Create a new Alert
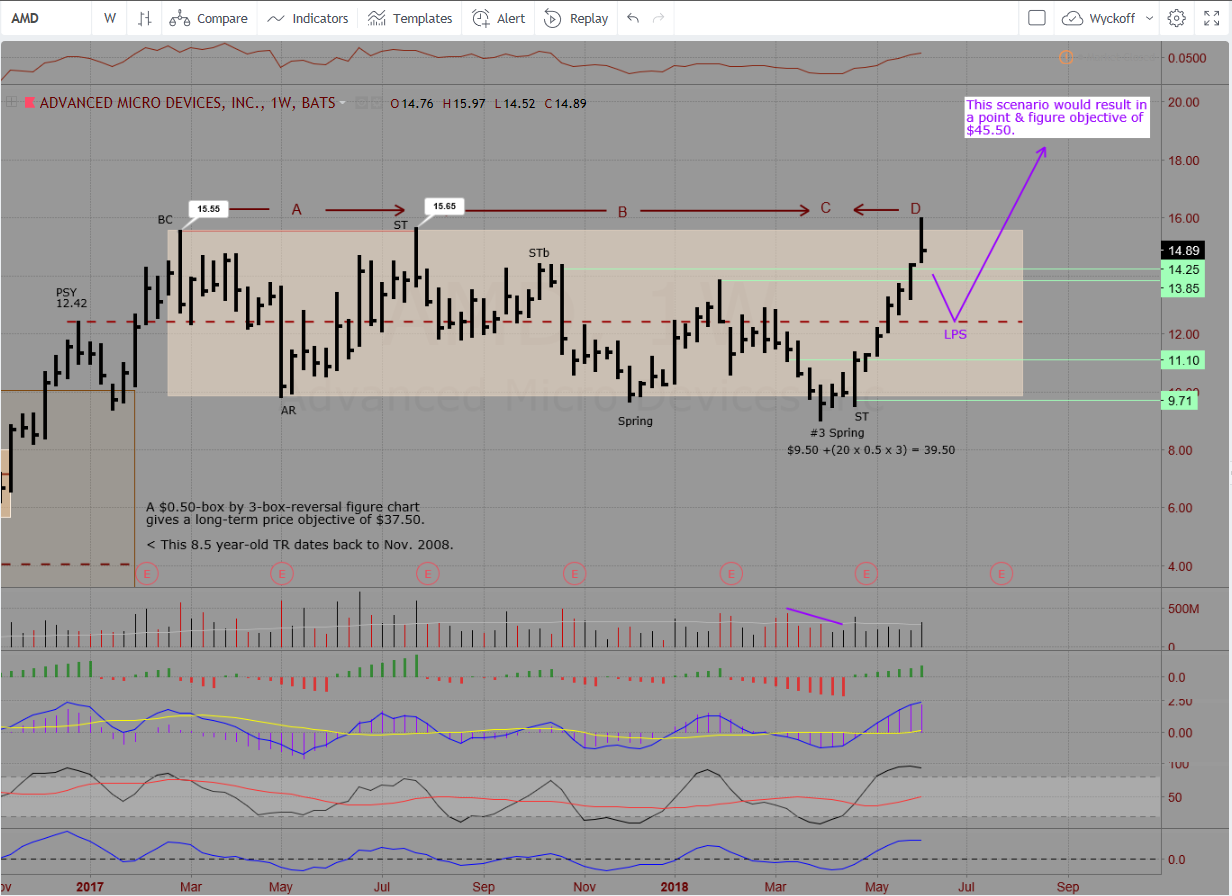 (498, 18)
